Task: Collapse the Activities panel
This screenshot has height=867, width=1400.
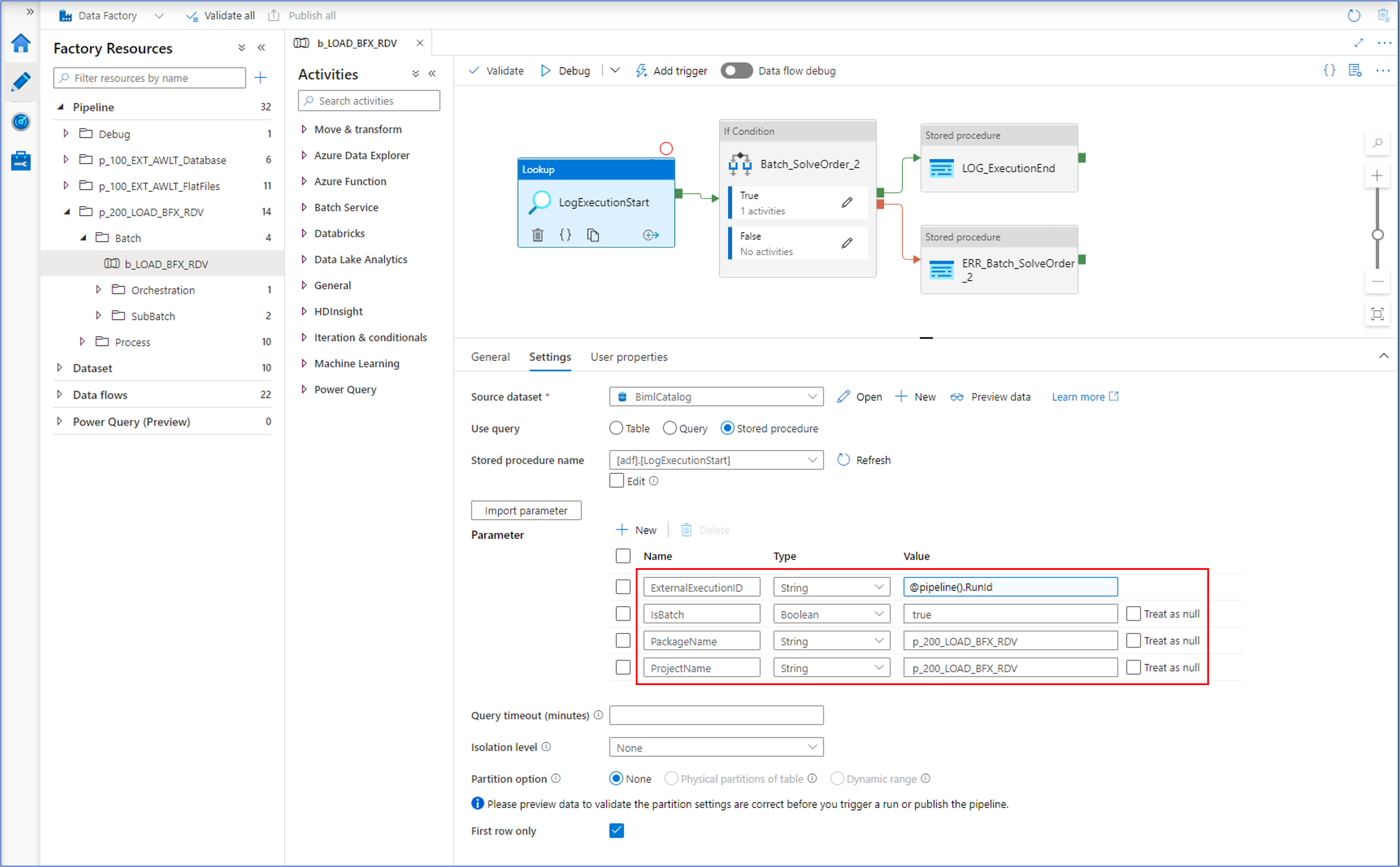Action: click(x=432, y=74)
